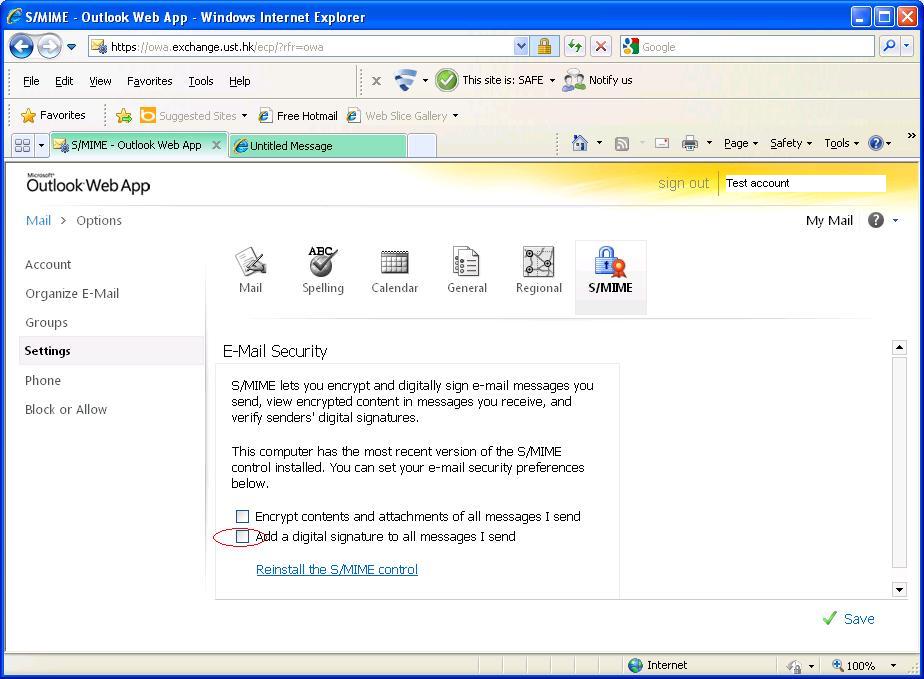Save the S/MIME settings

pyautogui.click(x=848, y=619)
